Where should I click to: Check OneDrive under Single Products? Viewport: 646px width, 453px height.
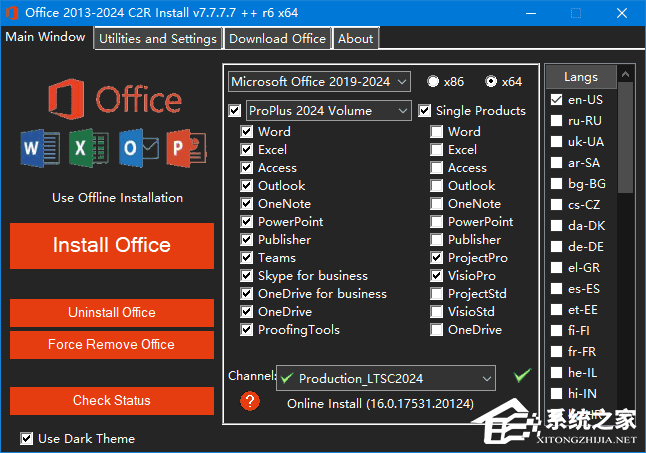pos(437,330)
